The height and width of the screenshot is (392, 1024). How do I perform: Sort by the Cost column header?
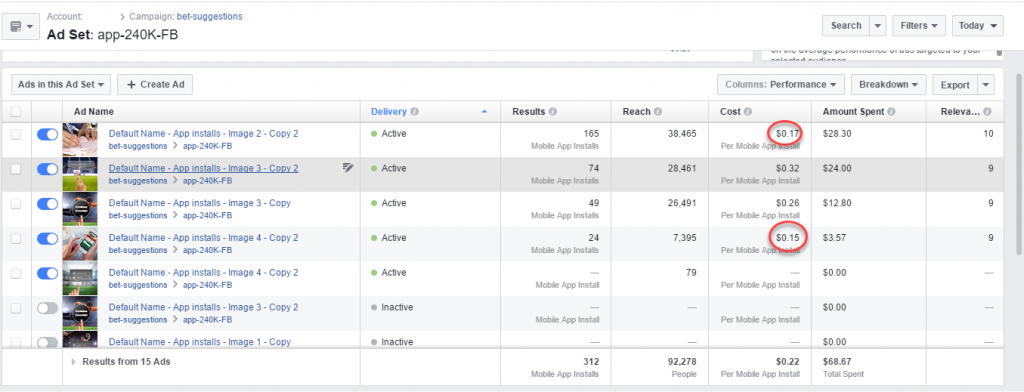pyautogui.click(x=730, y=112)
